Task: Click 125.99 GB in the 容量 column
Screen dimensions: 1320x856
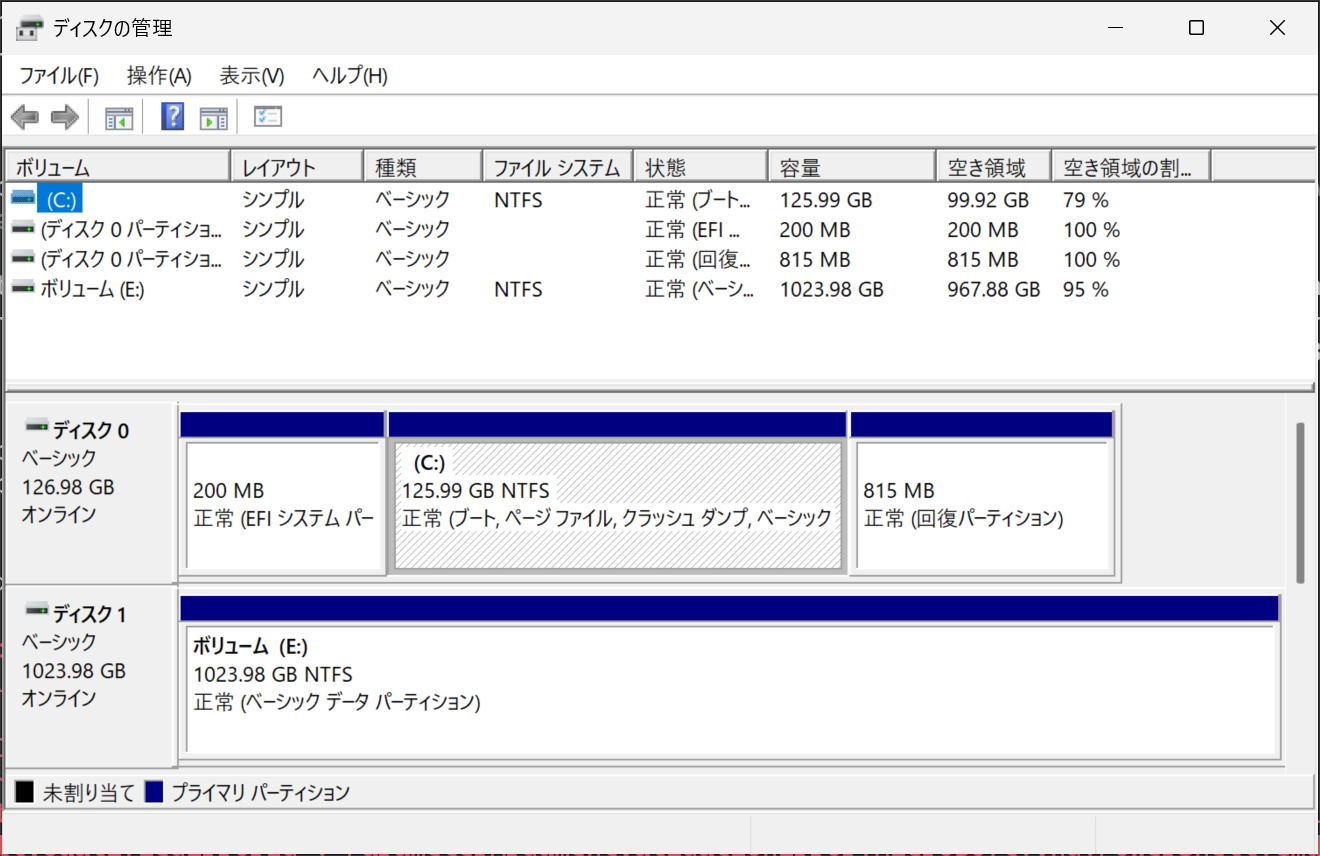Action: tap(825, 200)
